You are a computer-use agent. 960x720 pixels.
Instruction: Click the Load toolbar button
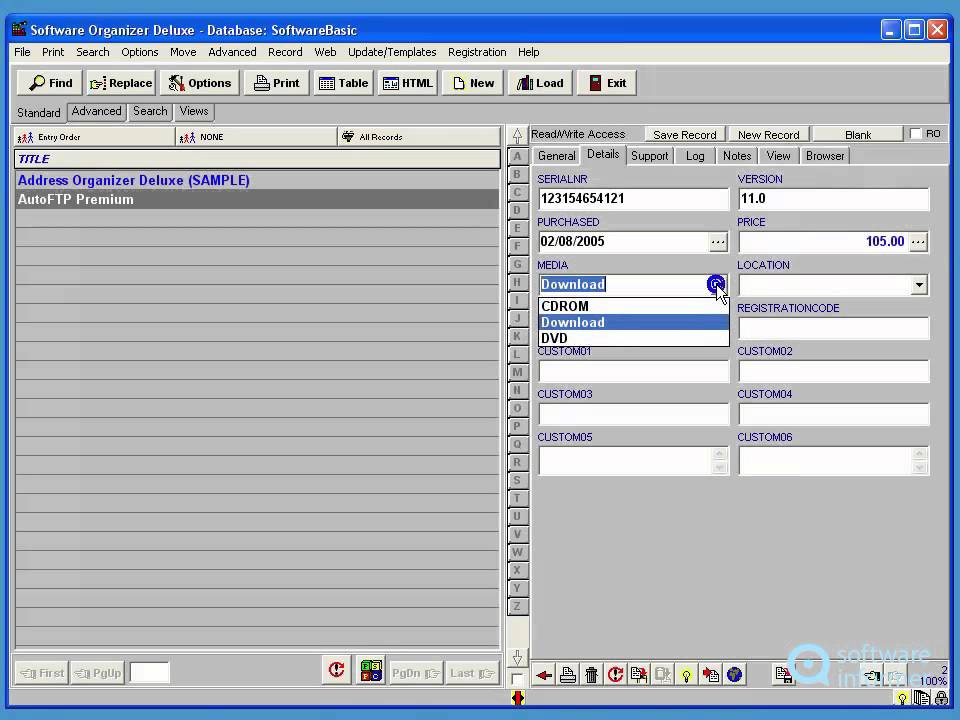click(x=540, y=83)
